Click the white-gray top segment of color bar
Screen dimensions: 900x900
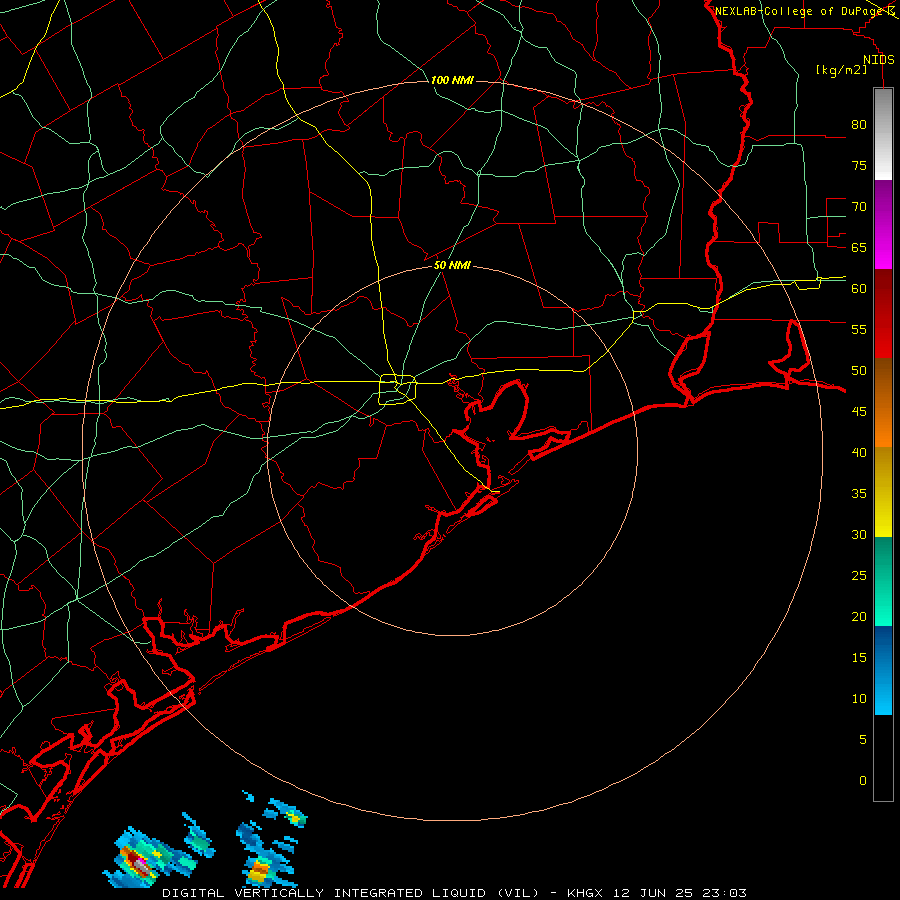click(x=883, y=134)
